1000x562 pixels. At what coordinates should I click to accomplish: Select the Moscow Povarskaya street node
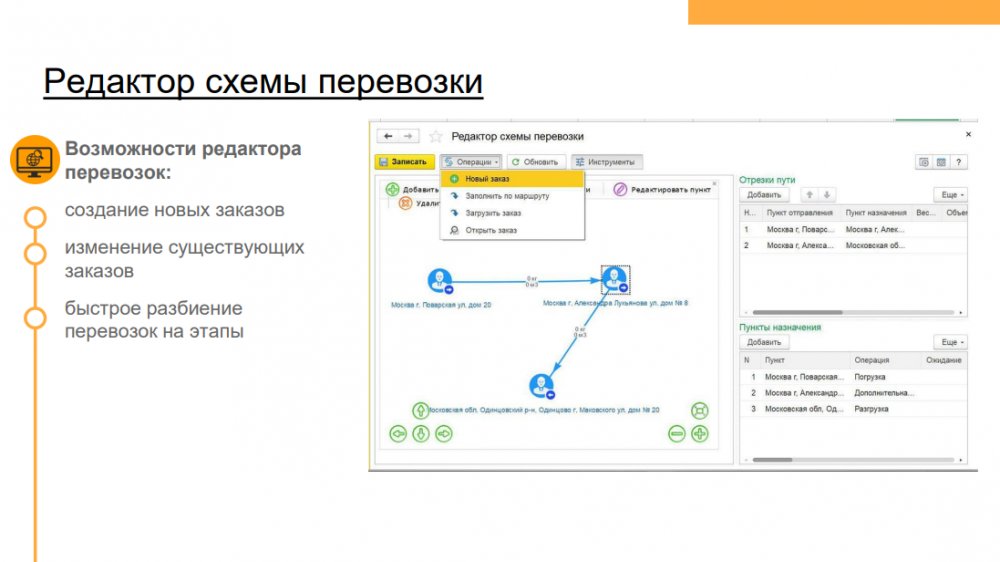click(x=439, y=281)
